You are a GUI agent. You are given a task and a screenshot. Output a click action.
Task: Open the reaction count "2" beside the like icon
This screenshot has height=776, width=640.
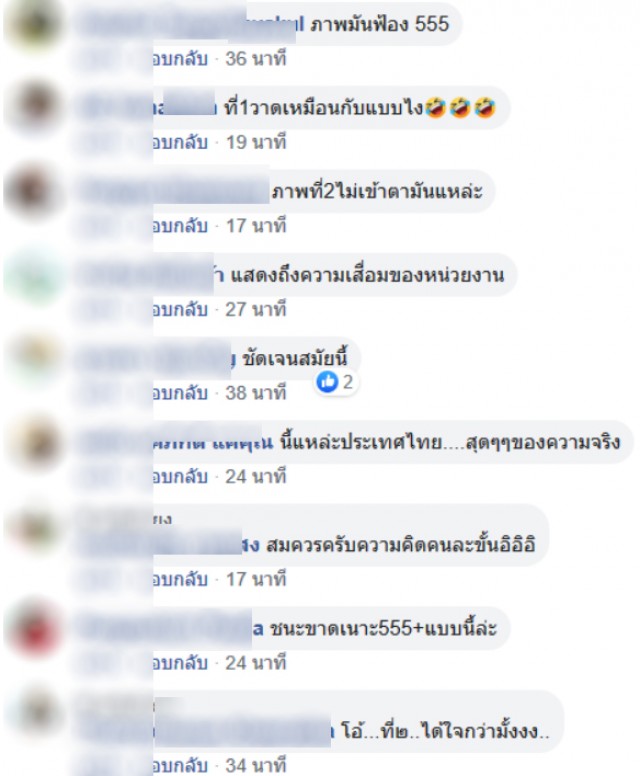(x=348, y=382)
